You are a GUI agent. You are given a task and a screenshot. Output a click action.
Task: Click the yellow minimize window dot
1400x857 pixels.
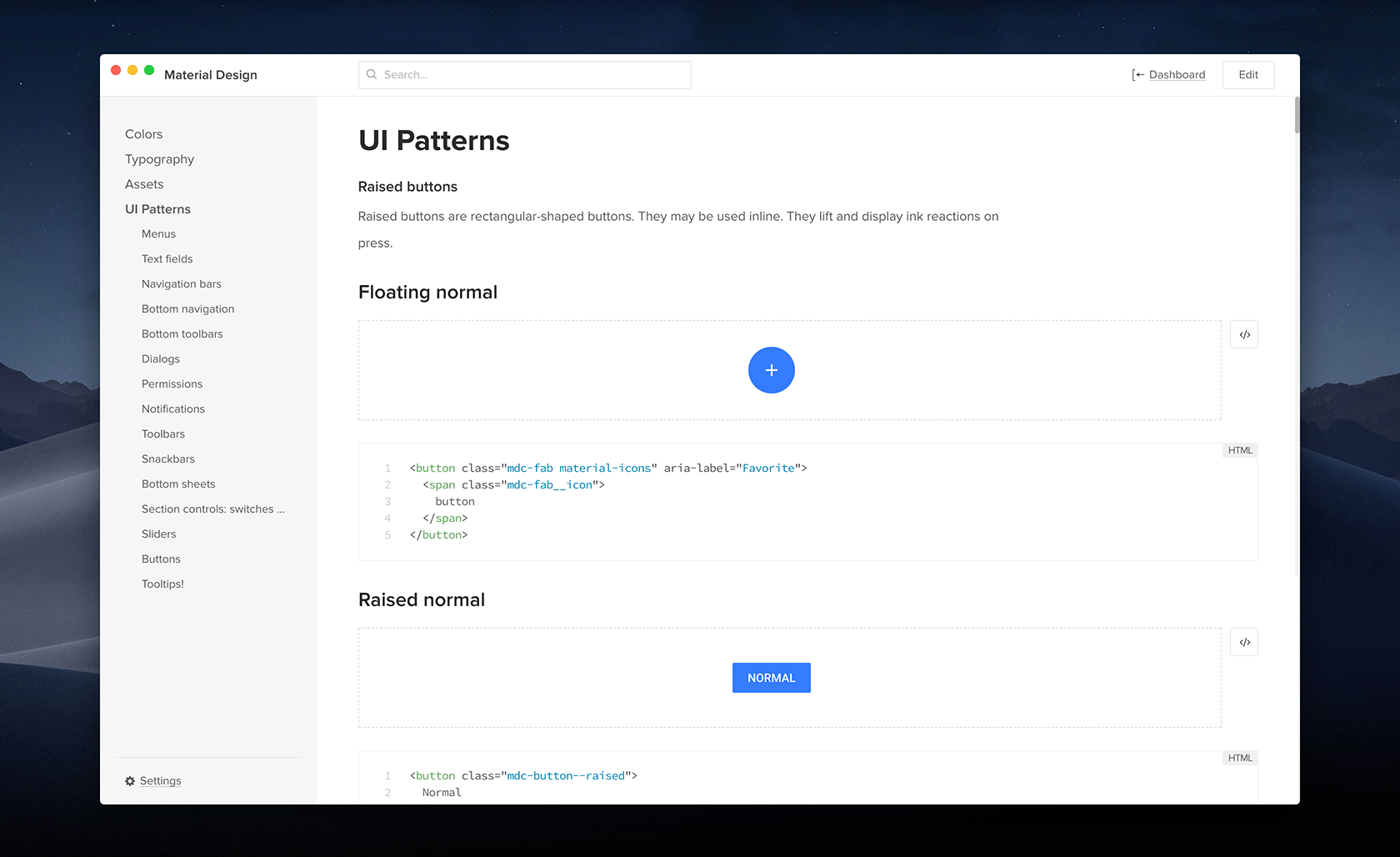[x=132, y=71]
